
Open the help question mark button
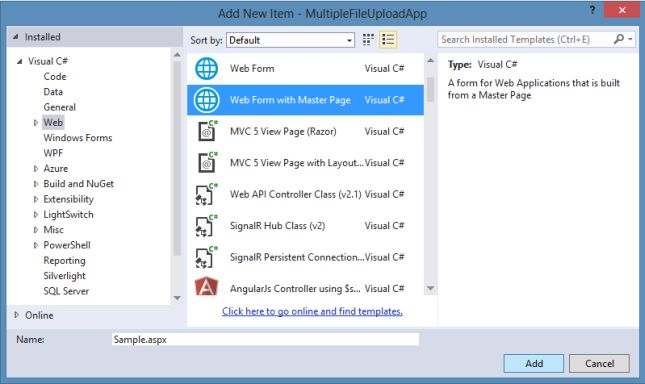pyautogui.click(x=592, y=10)
